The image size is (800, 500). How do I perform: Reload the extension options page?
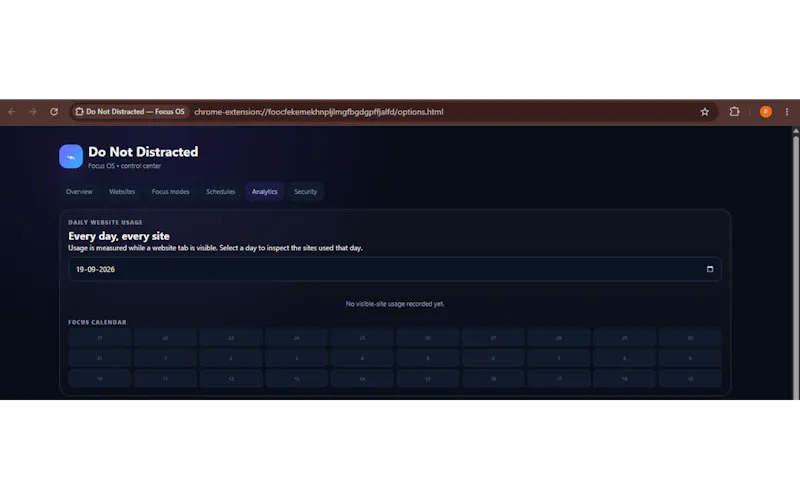coord(54,112)
